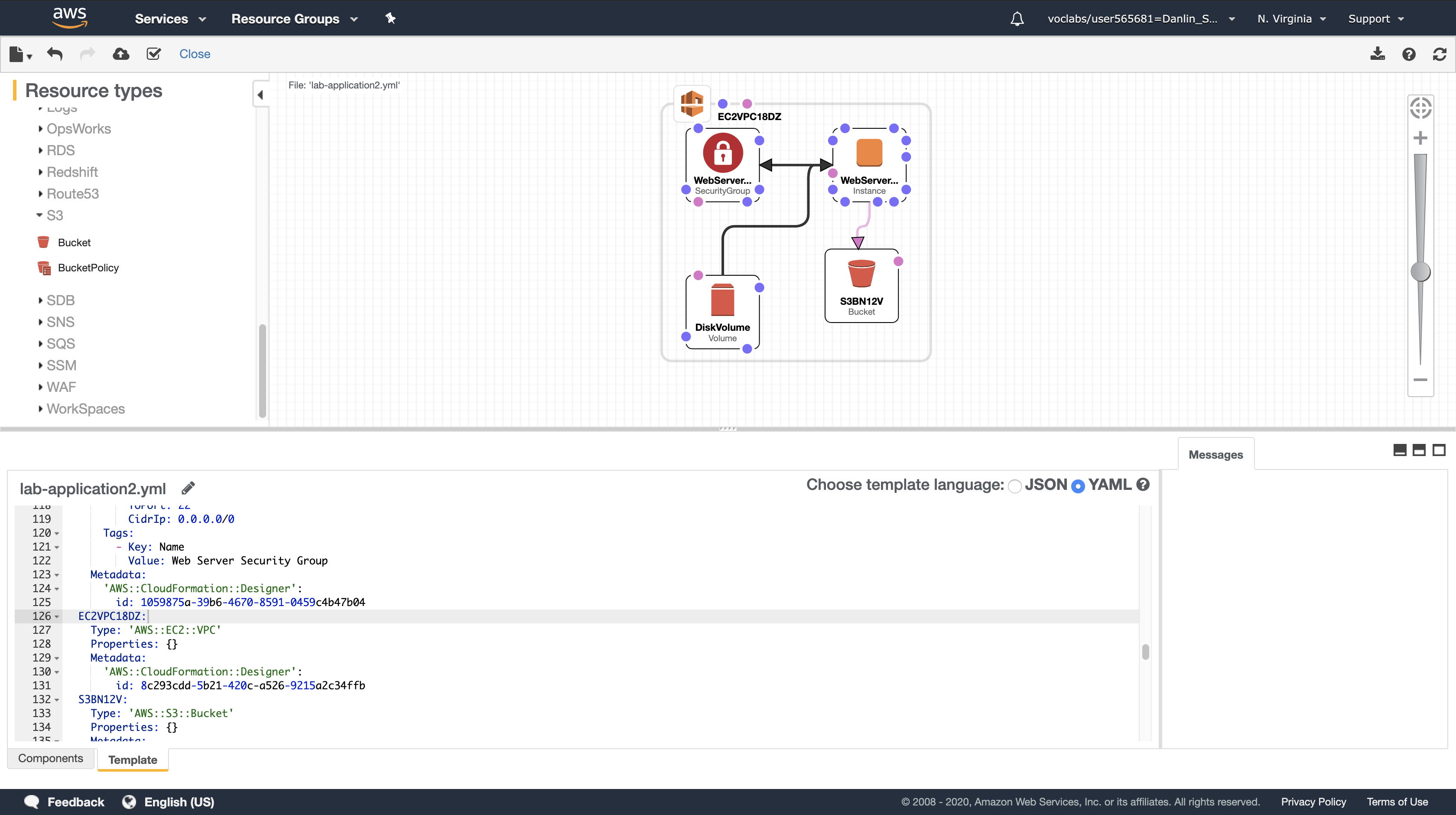Select JSON template language
Screen dimensions: 1456x815
(x=1014, y=486)
